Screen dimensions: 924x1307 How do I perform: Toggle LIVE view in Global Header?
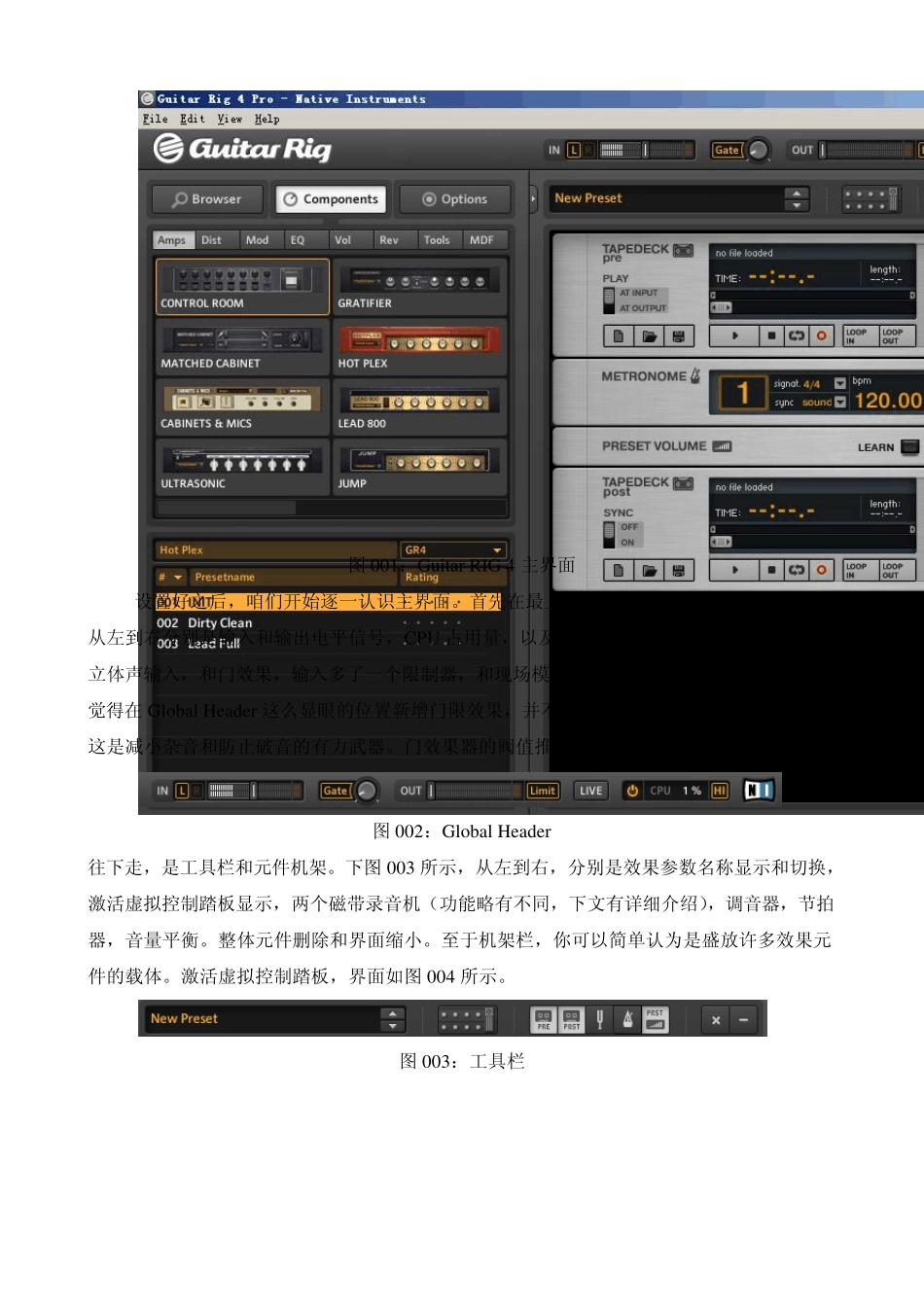[x=591, y=791]
